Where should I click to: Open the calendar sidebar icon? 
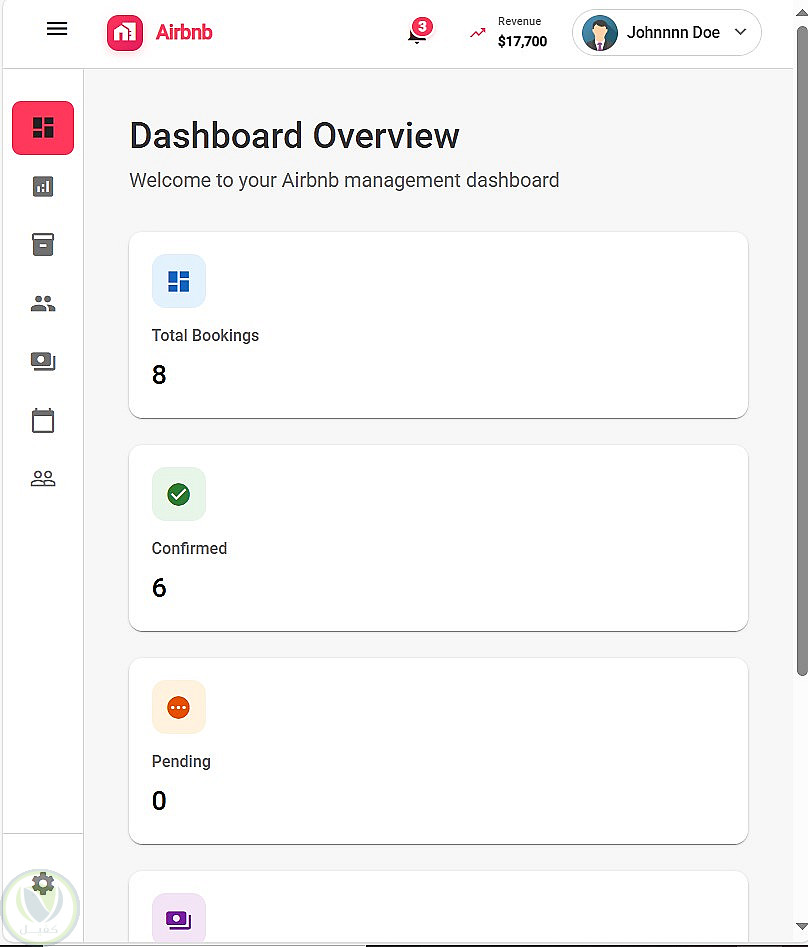[43, 420]
